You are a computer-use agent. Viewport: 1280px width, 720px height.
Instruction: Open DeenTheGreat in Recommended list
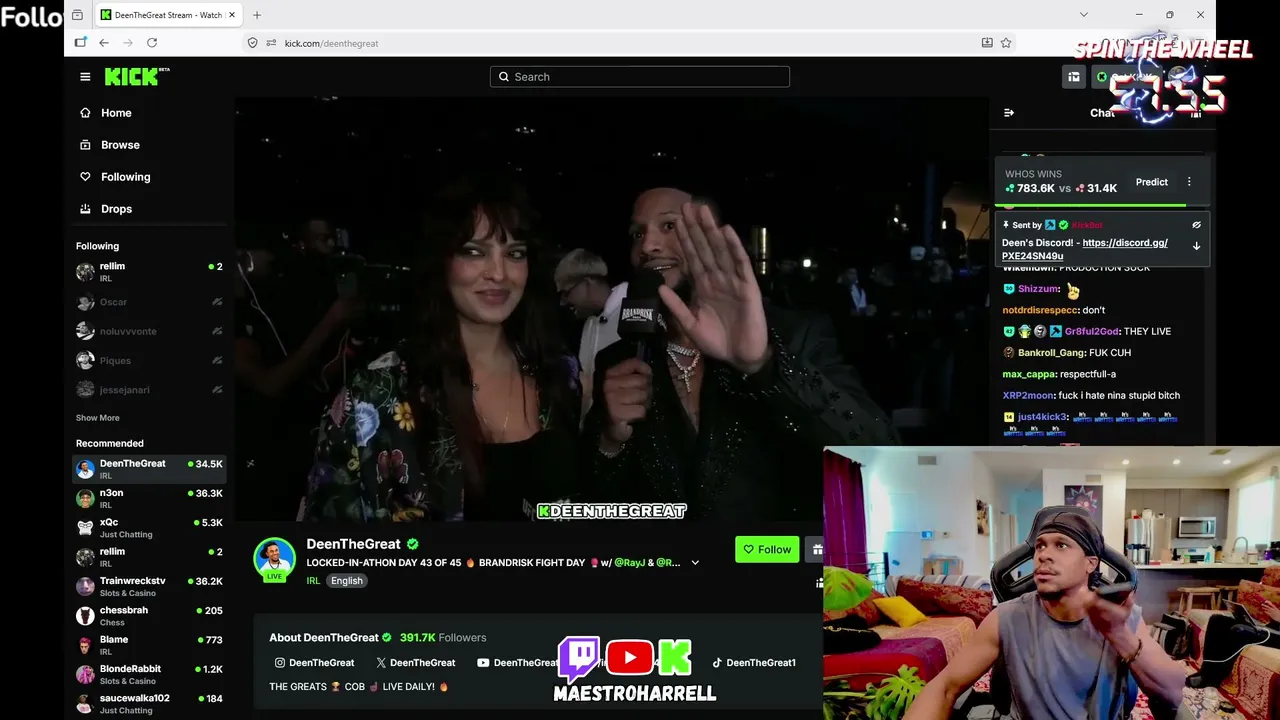tap(149, 469)
